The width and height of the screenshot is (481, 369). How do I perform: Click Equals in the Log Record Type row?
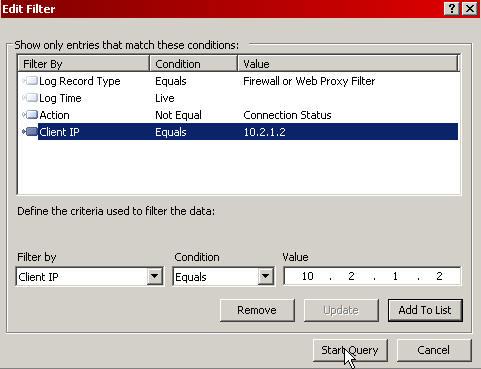coord(171,81)
